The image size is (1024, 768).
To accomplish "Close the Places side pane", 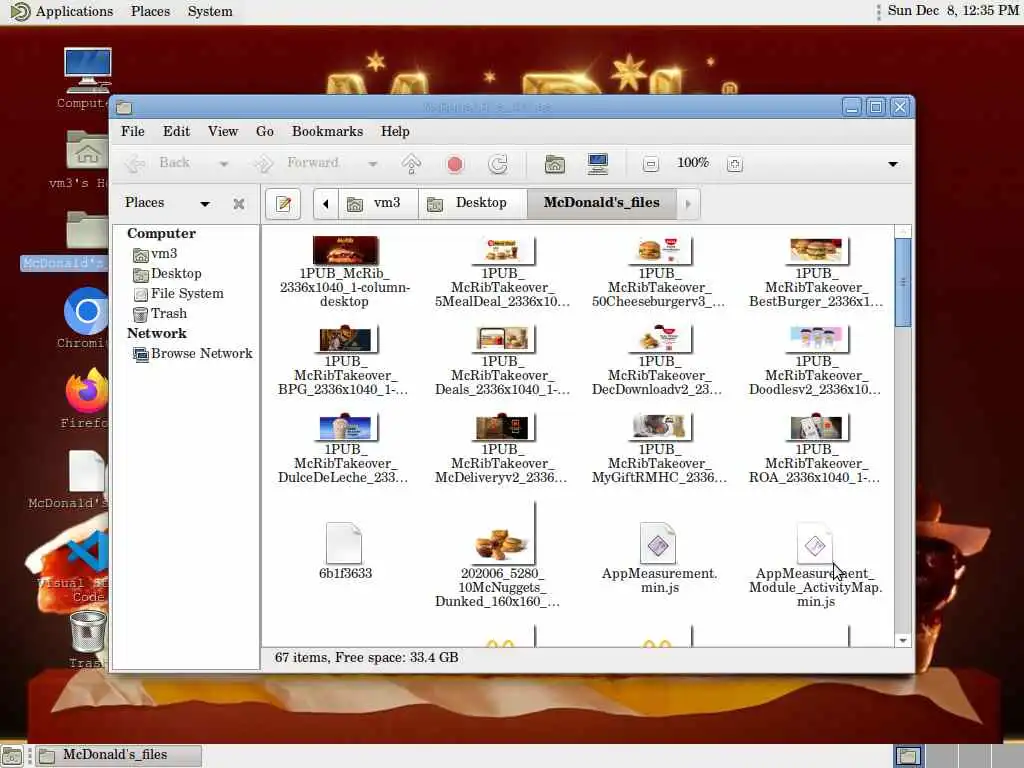I will (239, 204).
